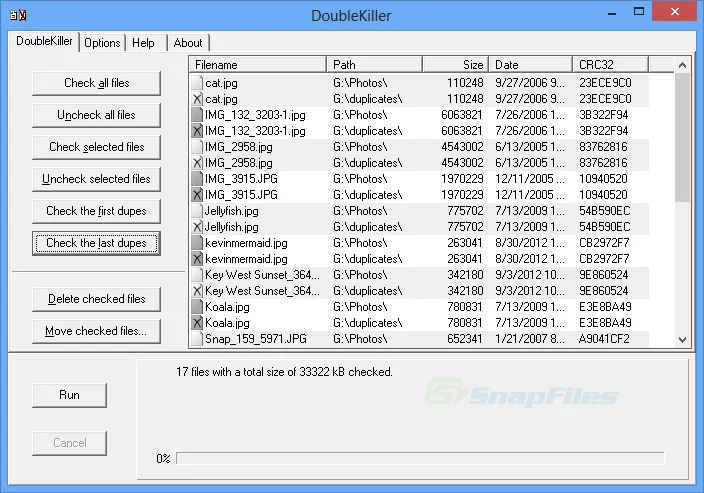Click Uncheck selected files button
Image resolution: width=704 pixels, height=493 pixels.
click(97, 179)
